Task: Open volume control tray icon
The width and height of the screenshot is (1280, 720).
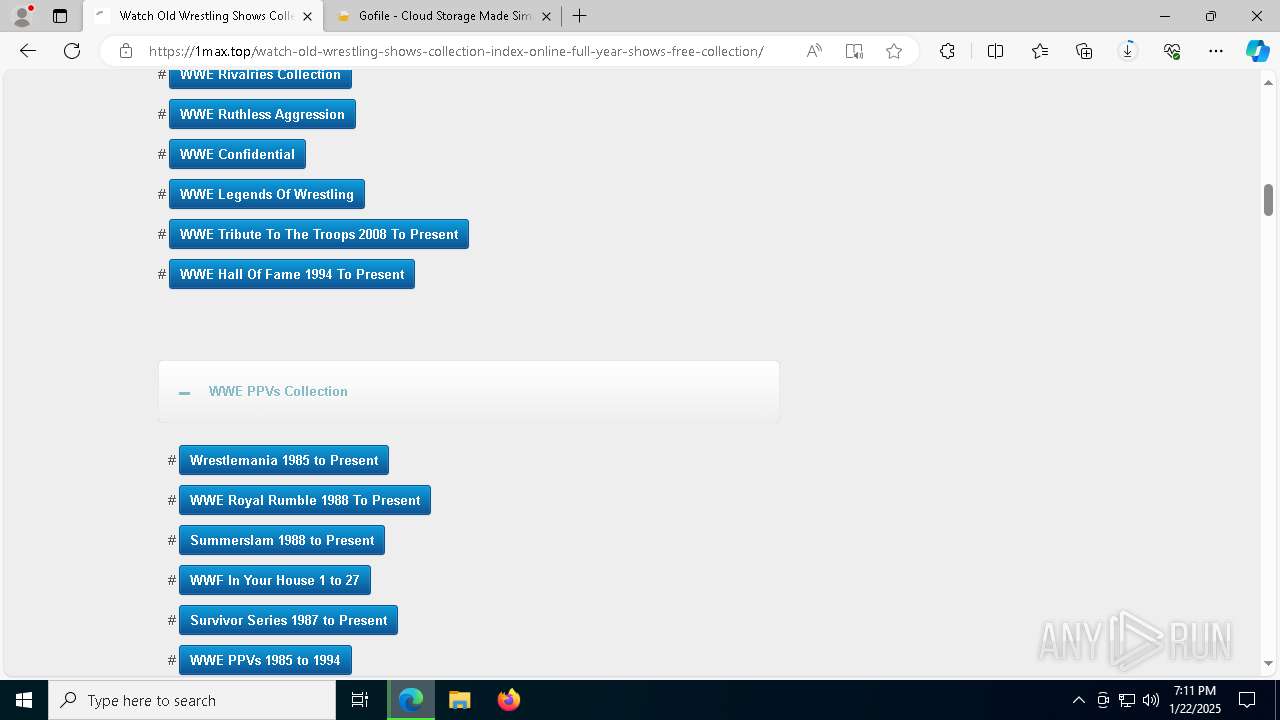Action: click(1151, 700)
